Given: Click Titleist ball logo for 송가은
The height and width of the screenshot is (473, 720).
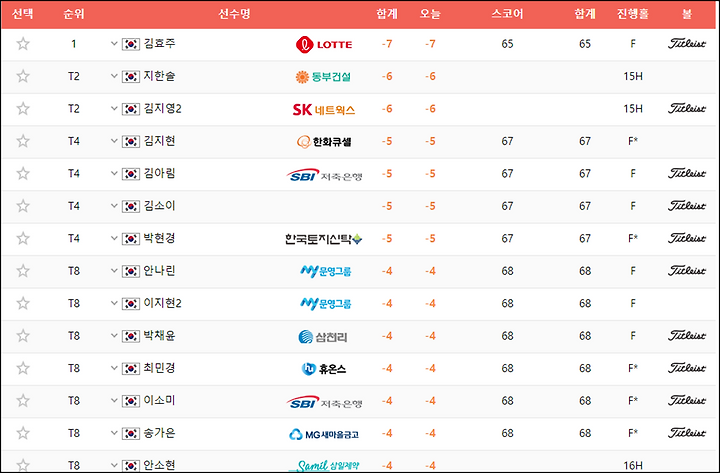Looking at the screenshot, I should point(686,433).
